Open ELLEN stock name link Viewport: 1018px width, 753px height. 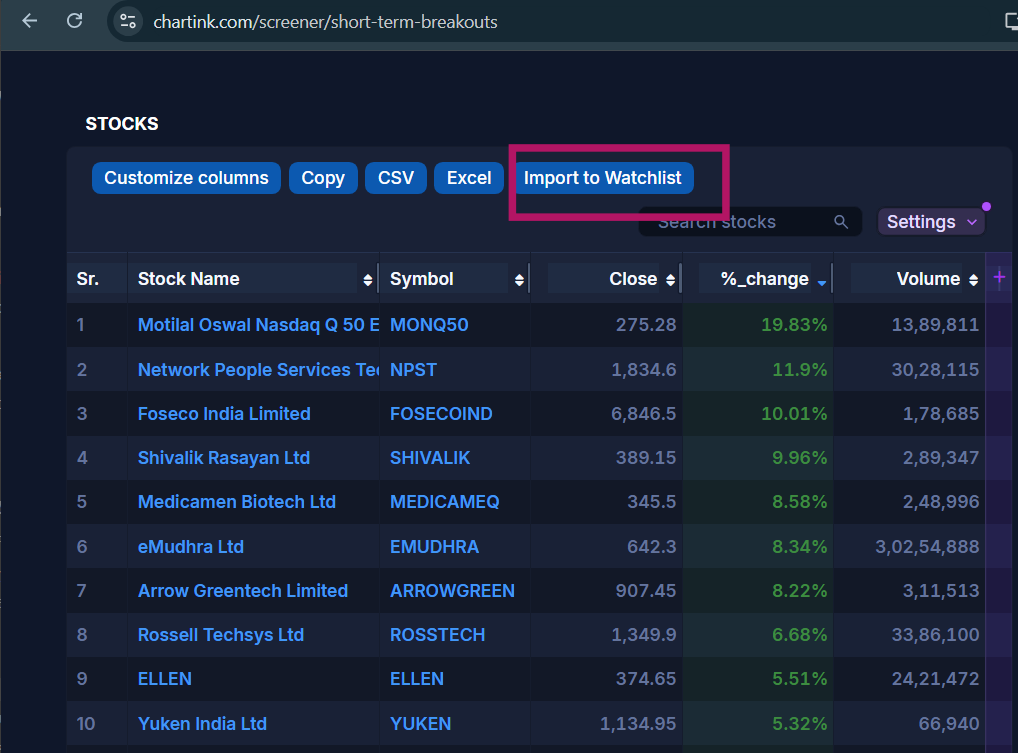165,679
